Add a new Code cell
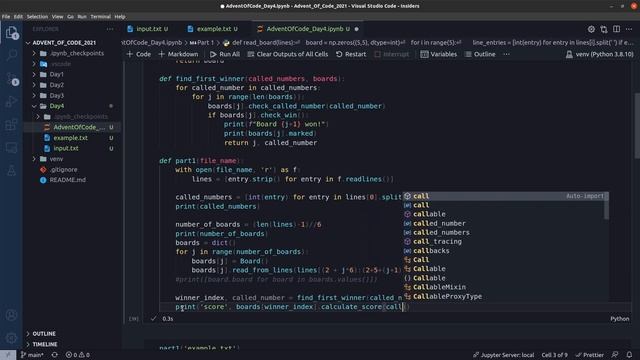This screenshot has width=640, height=360. (138, 54)
